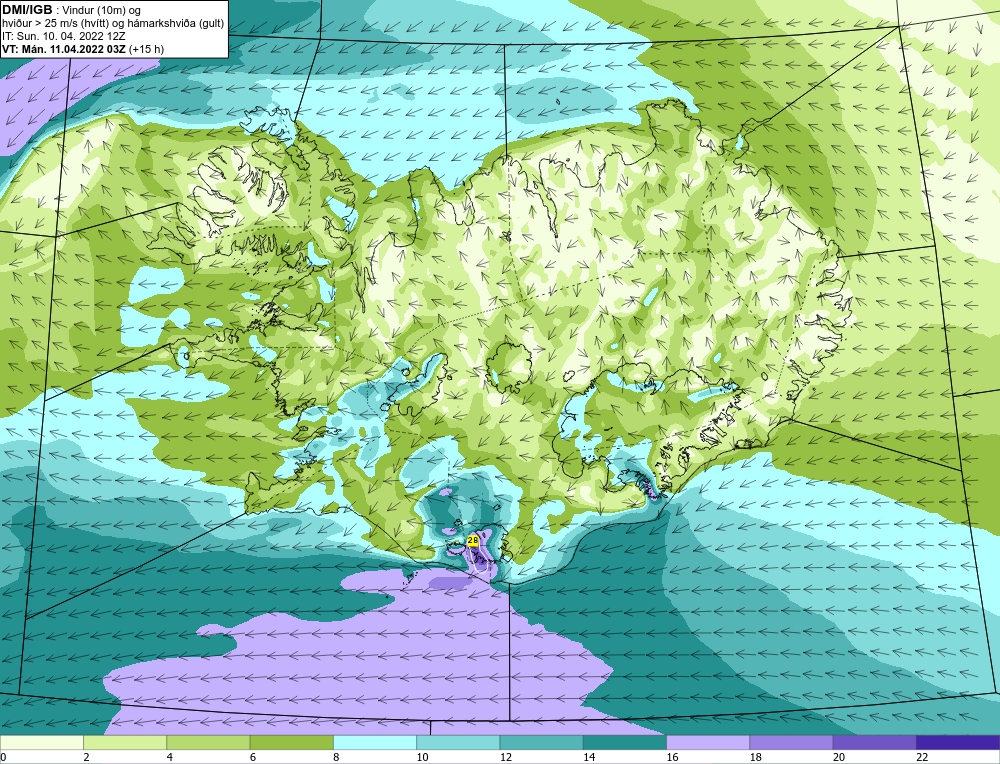Screen dimensions: 1000x764
Task: Click the 'VT: Mán. 11.04.2022 03Z' line
Action: point(66,49)
